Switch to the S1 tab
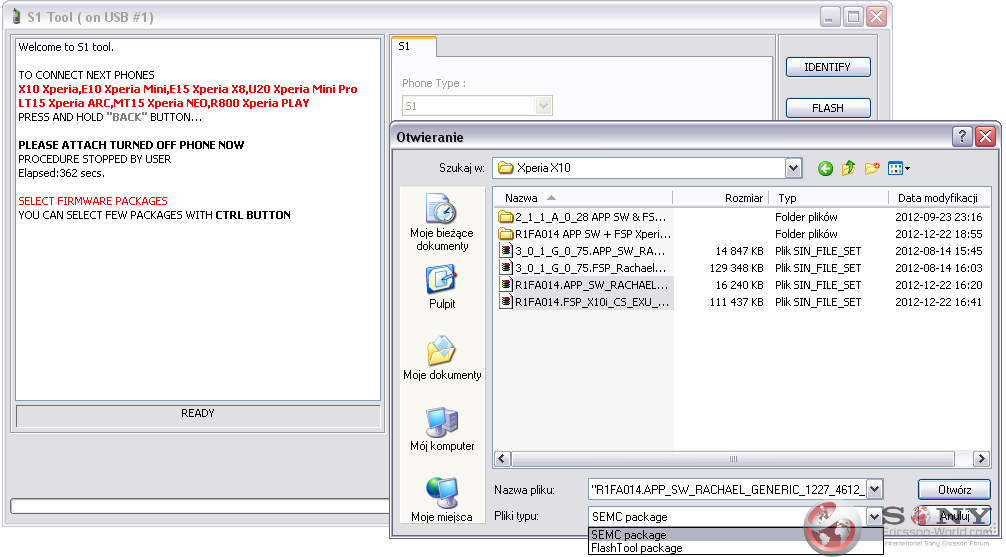 pyautogui.click(x=413, y=46)
